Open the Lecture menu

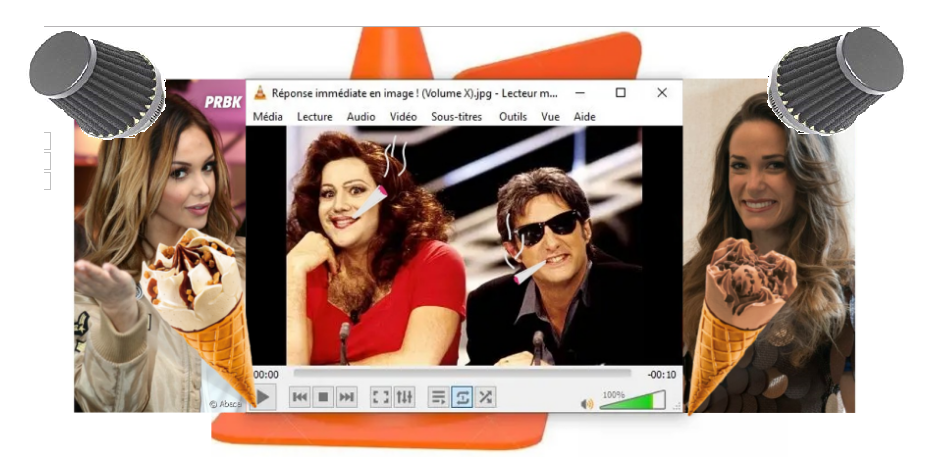(315, 117)
